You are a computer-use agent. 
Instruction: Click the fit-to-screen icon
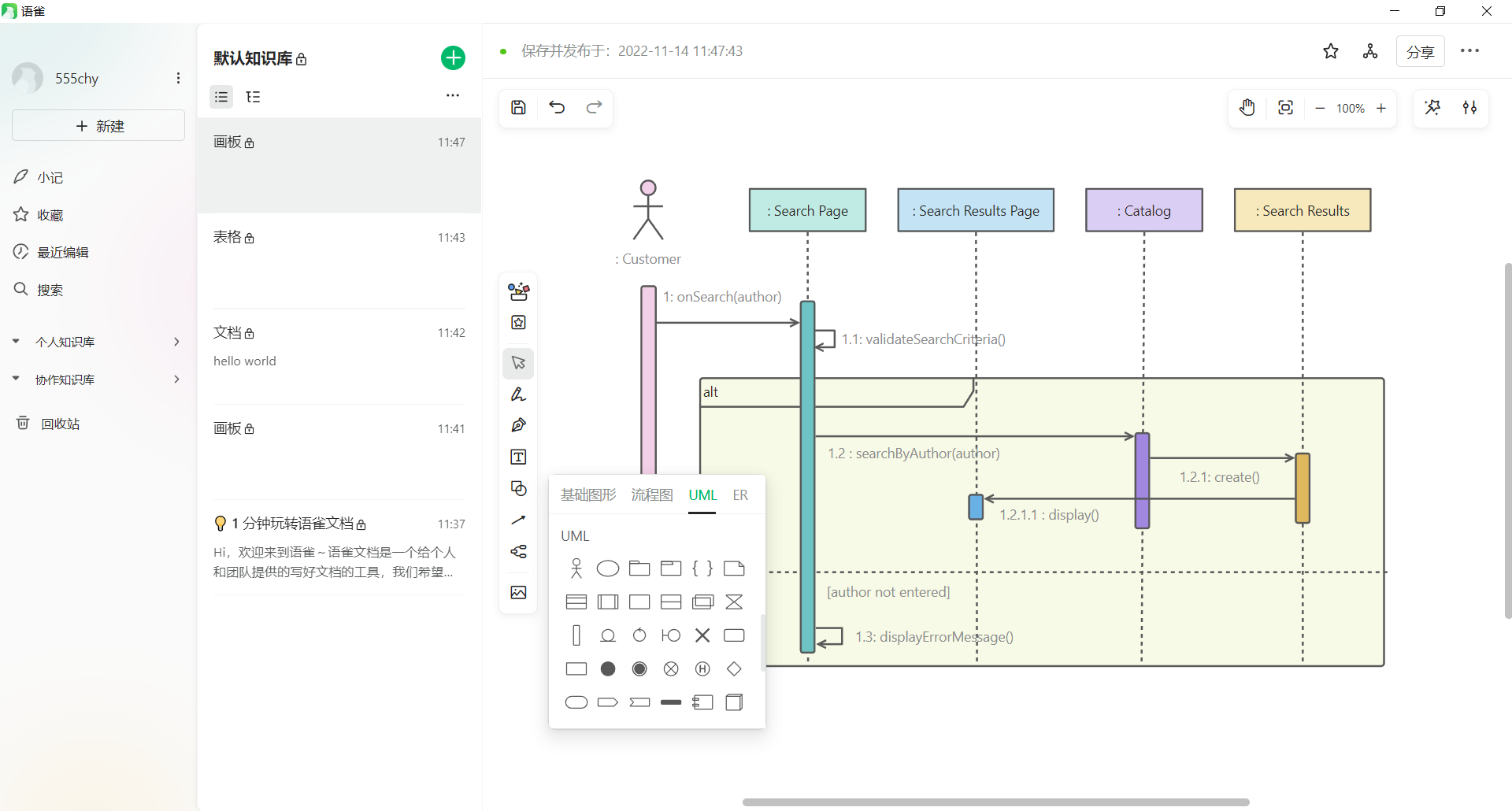[x=1285, y=108]
